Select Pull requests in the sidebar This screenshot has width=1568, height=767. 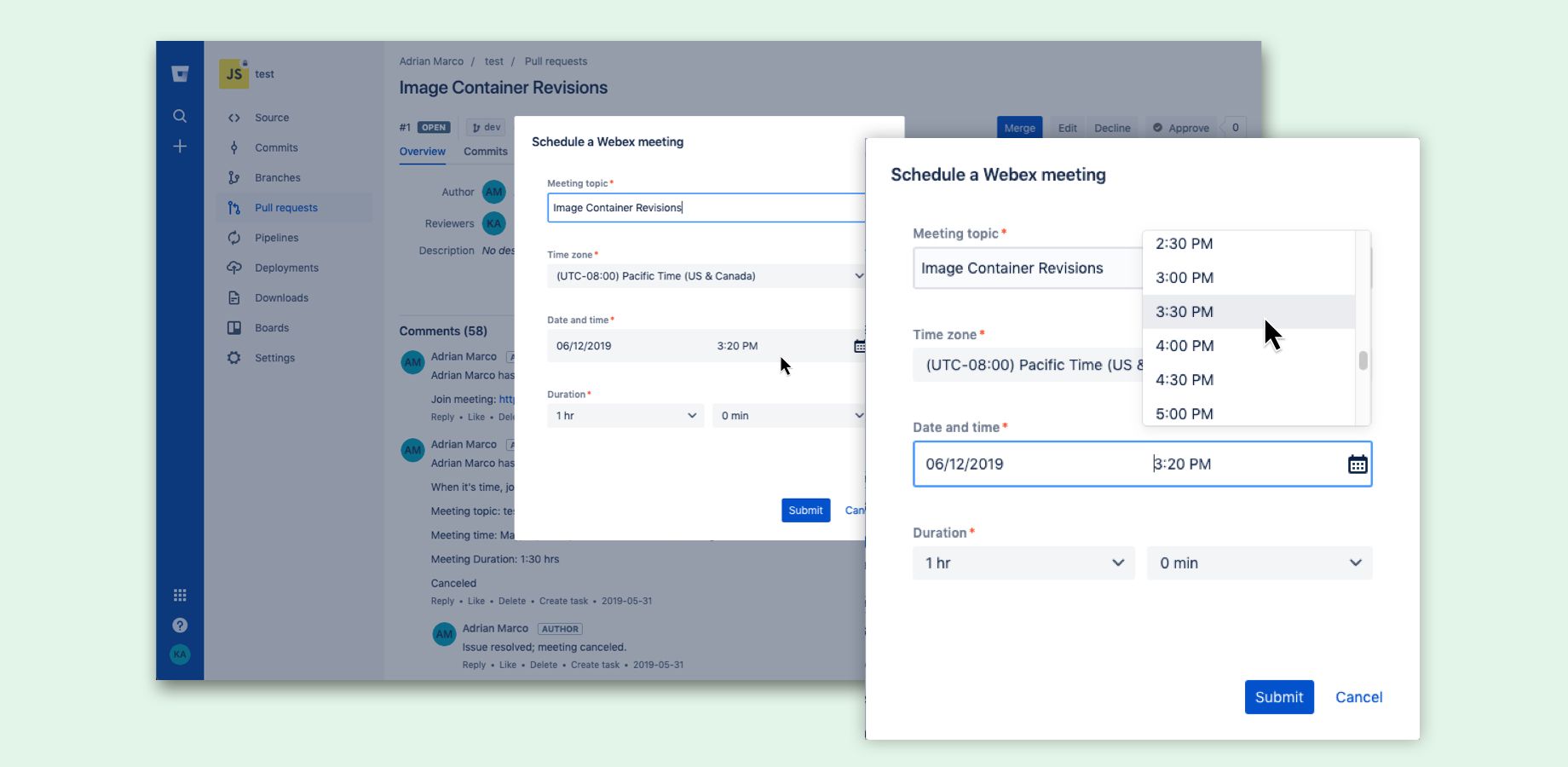(x=286, y=208)
